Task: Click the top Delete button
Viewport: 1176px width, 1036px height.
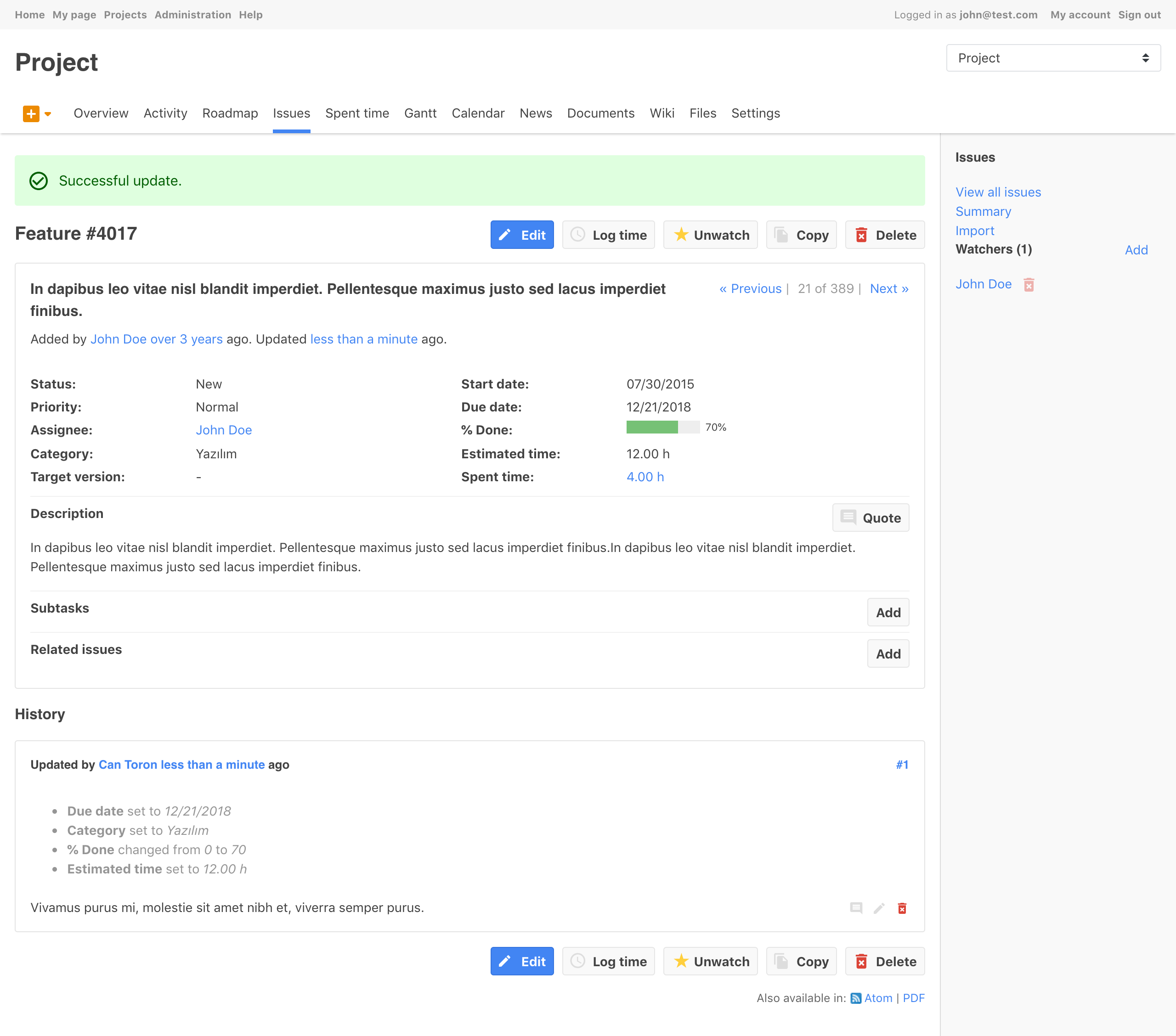Action: pos(885,235)
